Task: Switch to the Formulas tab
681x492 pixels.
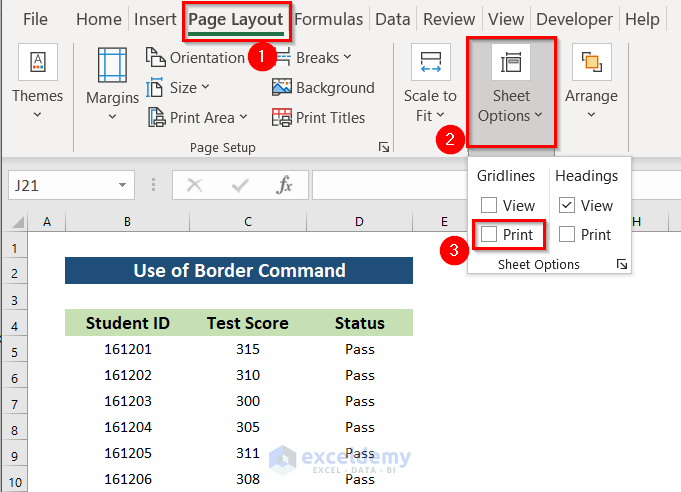Action: click(328, 20)
